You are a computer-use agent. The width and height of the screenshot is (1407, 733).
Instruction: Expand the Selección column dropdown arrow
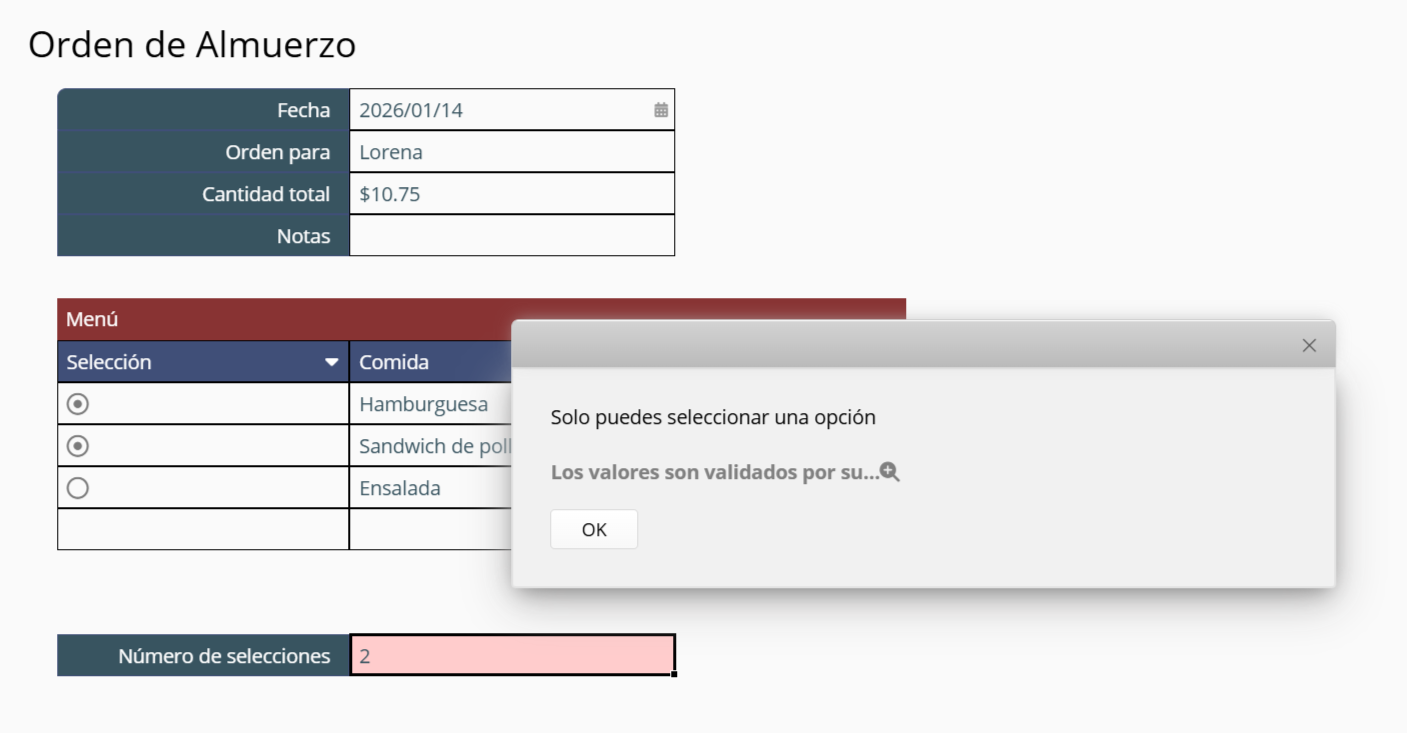pos(332,362)
